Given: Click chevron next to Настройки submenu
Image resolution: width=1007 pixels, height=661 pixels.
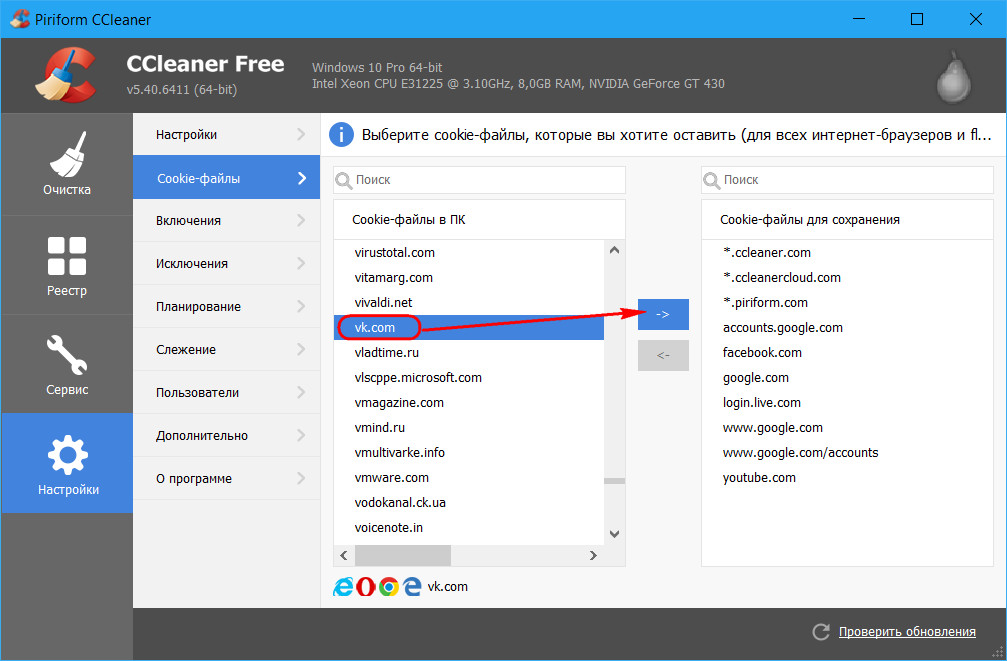Looking at the screenshot, I should (x=301, y=134).
